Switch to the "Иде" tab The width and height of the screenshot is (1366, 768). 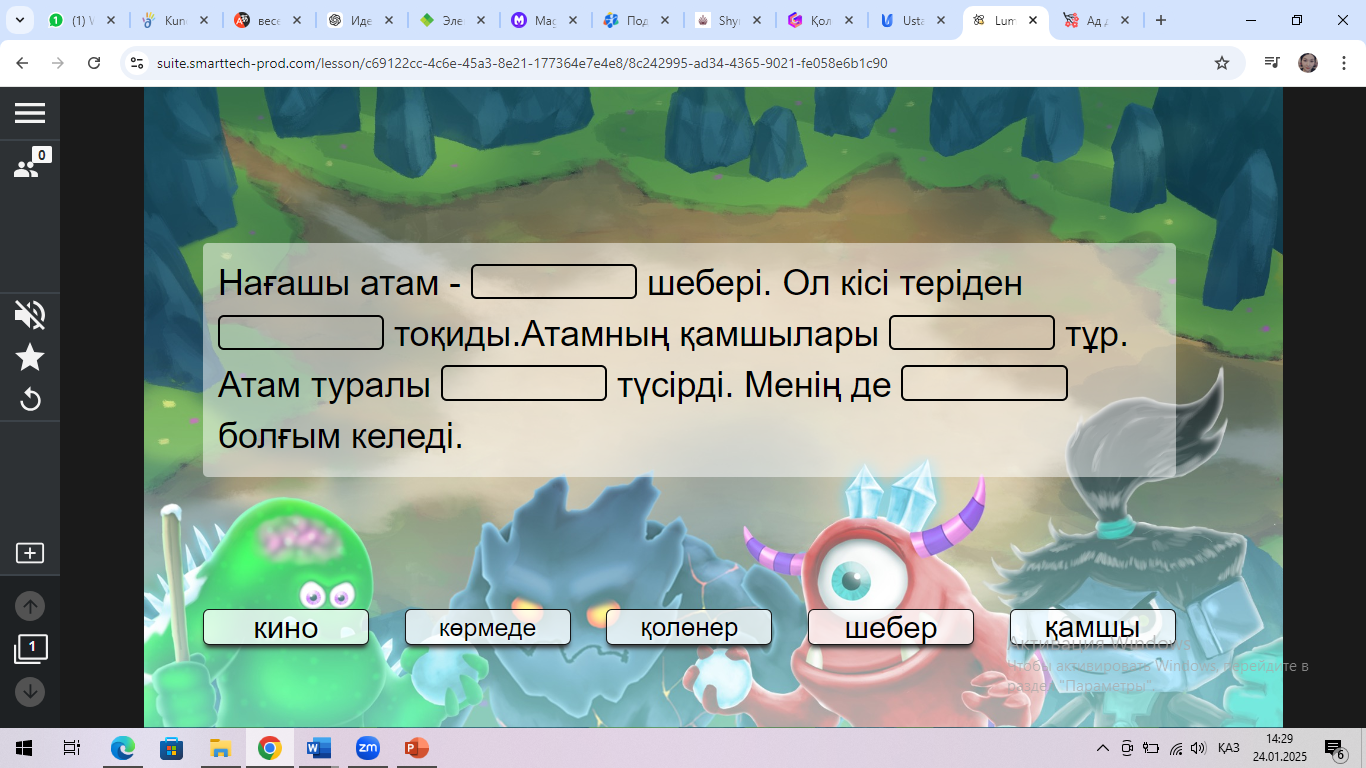[x=360, y=20]
